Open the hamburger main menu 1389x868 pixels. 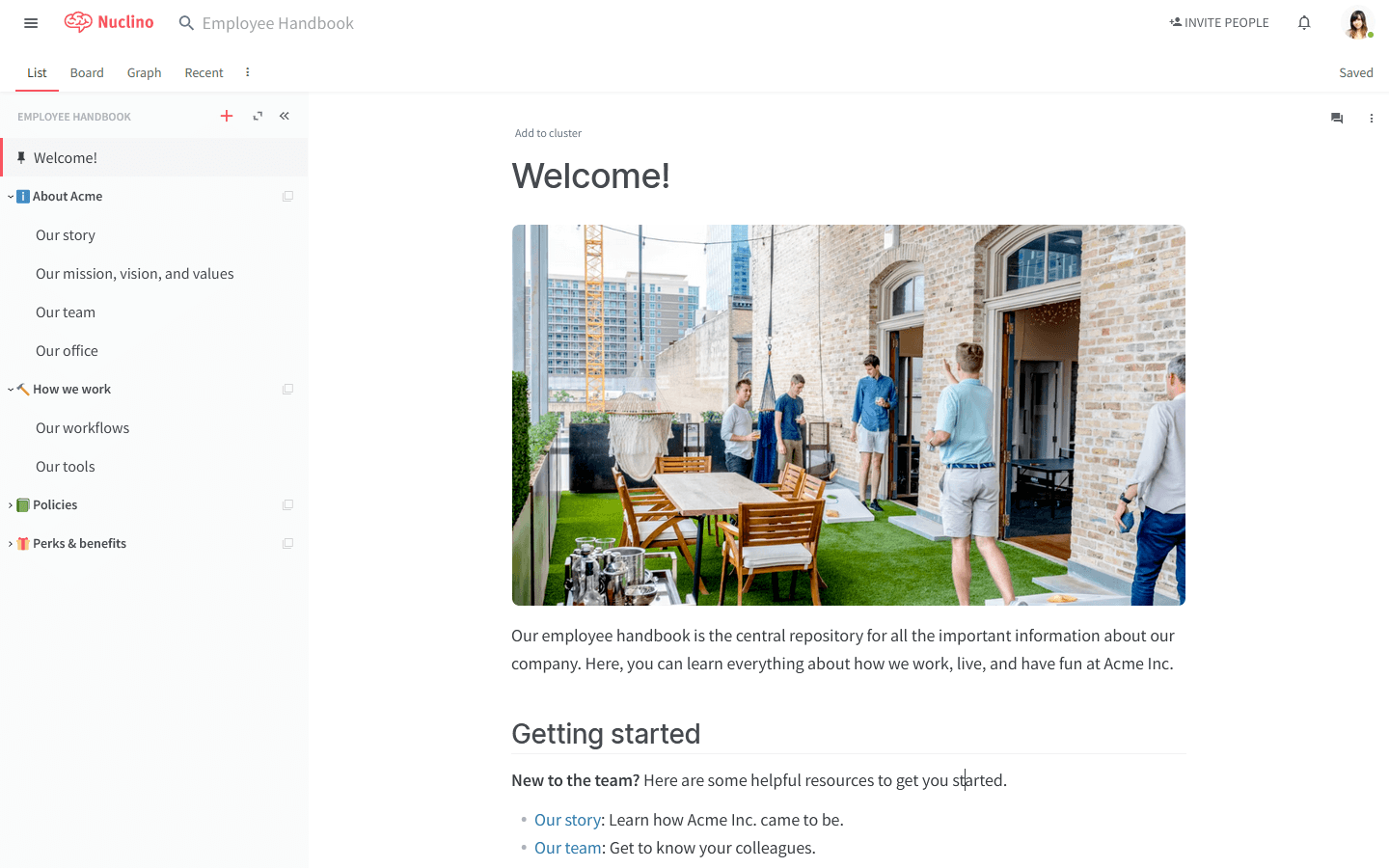click(x=31, y=23)
